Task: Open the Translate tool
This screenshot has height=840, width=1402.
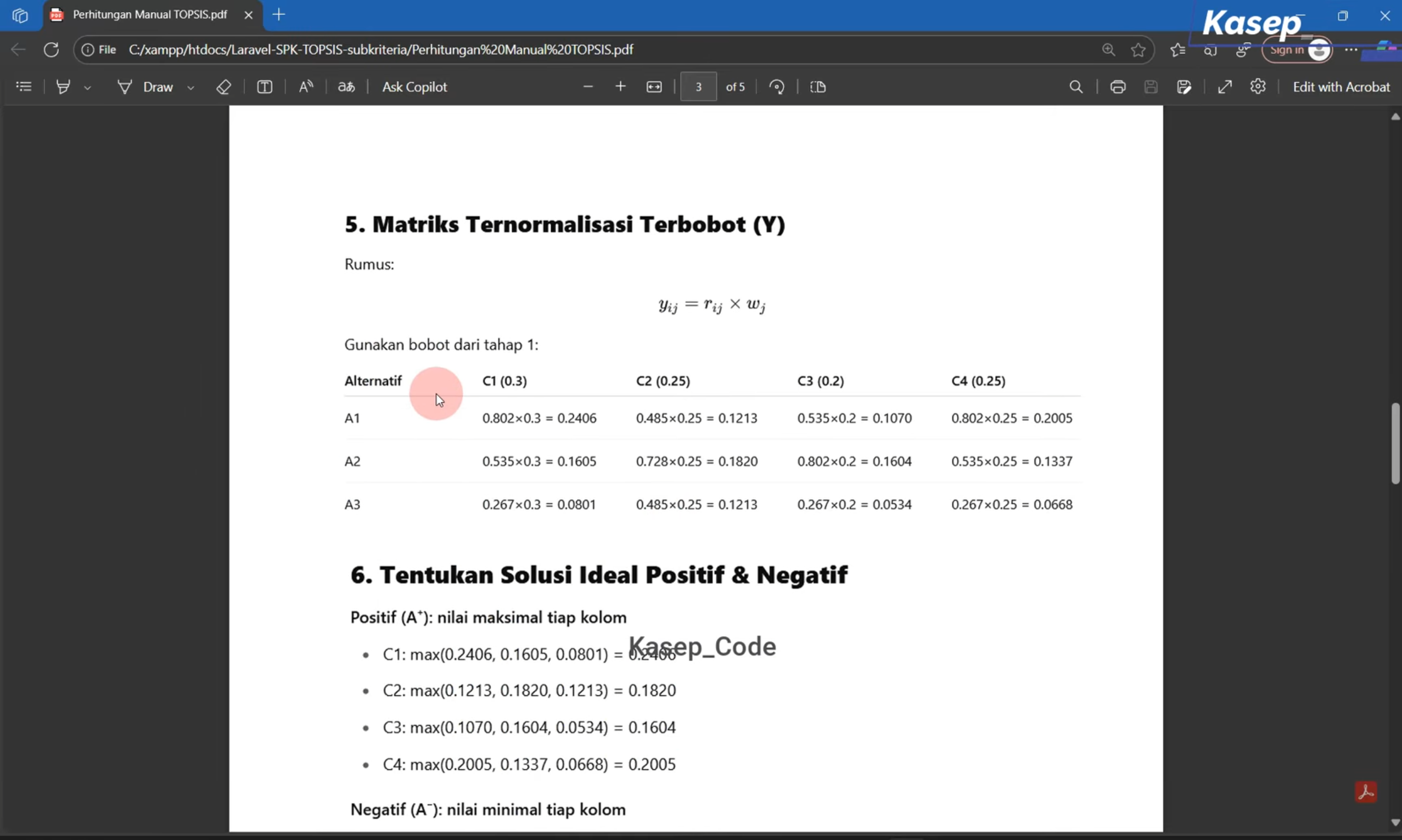Action: click(346, 87)
